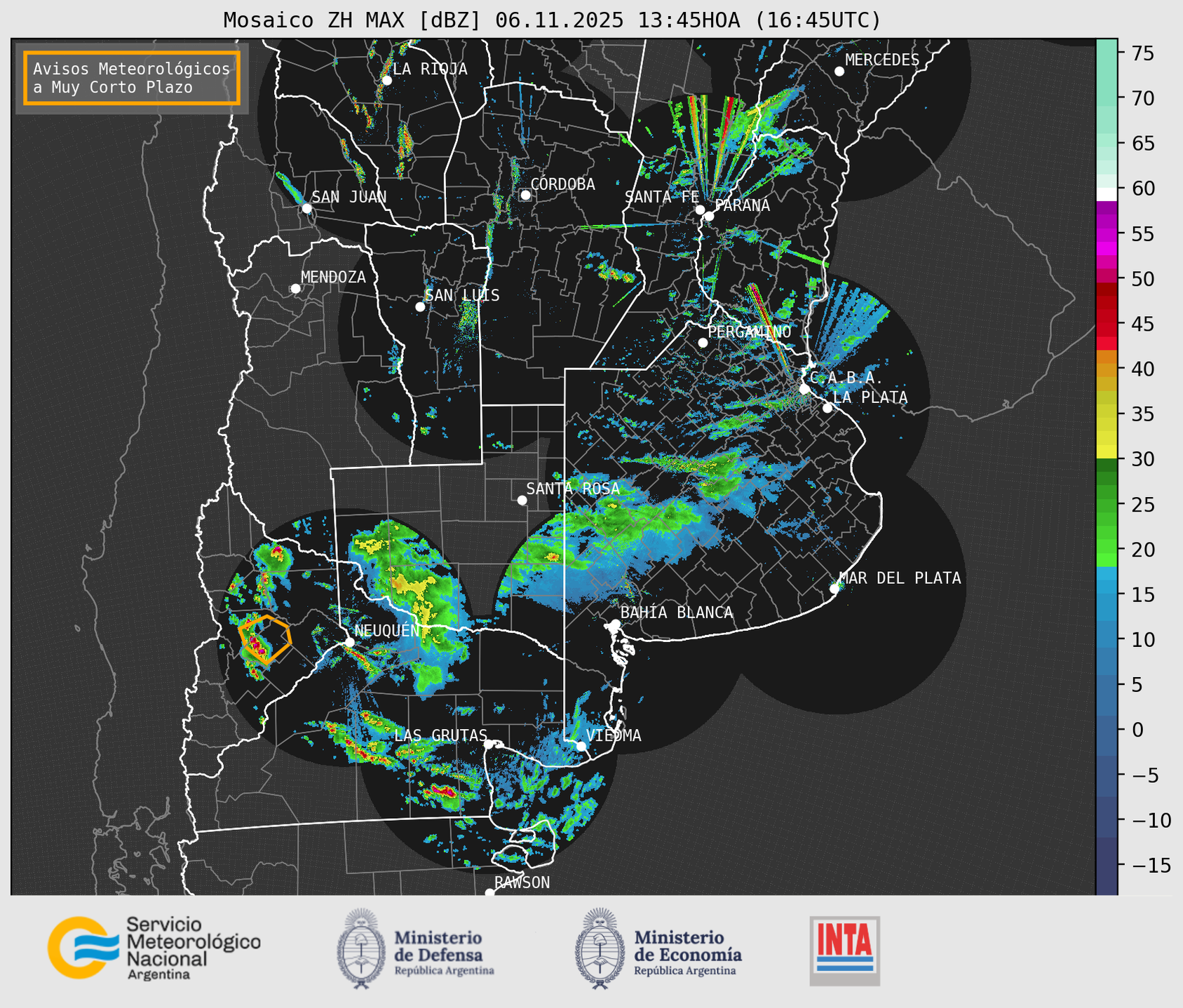
Task: Select the Las Grutas city marker
Action: (x=489, y=744)
